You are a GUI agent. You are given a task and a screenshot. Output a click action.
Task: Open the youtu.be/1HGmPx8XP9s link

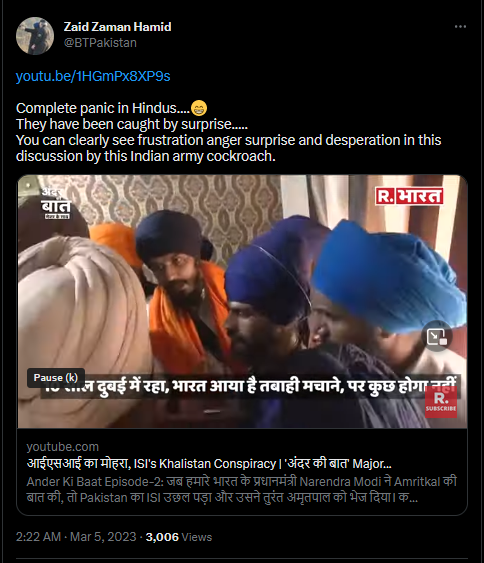tap(93, 76)
